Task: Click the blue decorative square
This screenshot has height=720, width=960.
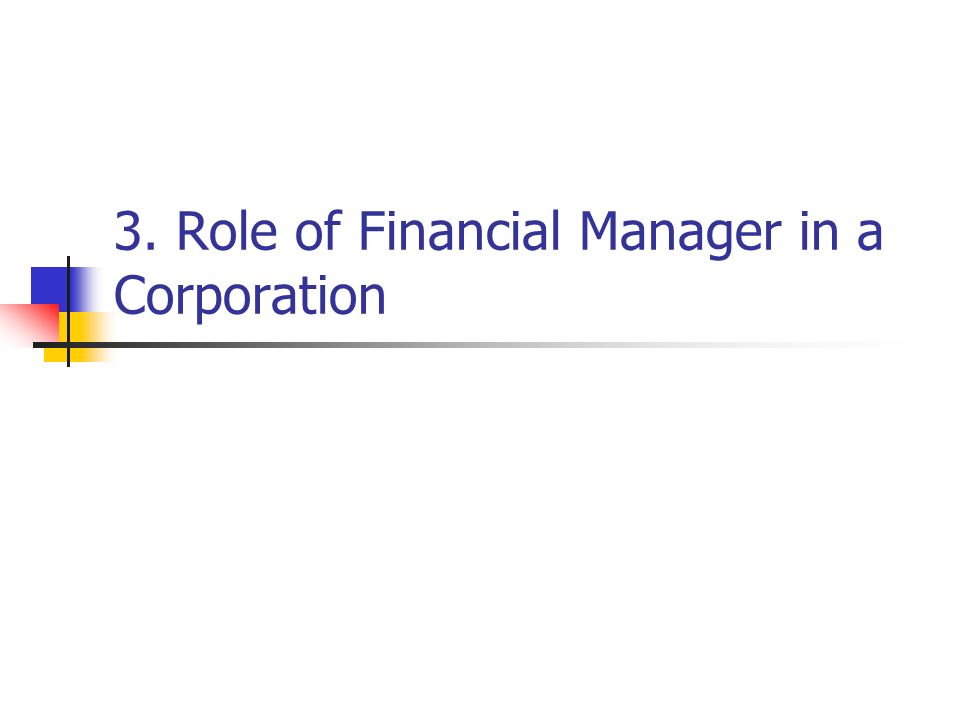Action: [x=52, y=287]
